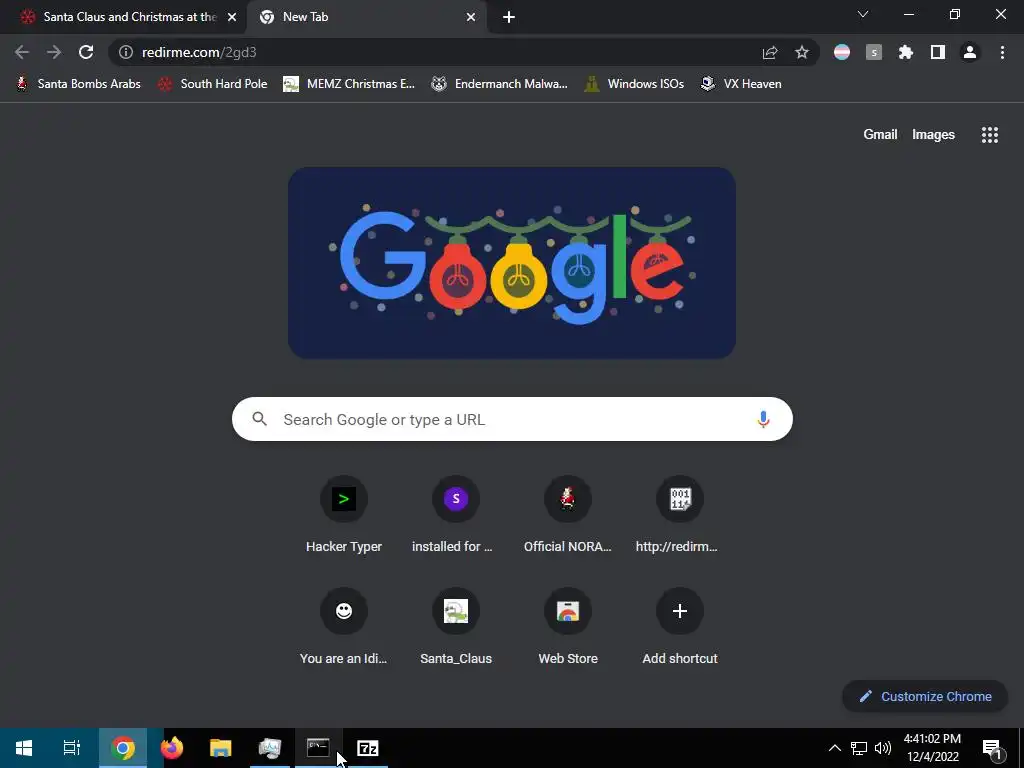Open VX Heaven bookmark
Viewport: 1024px width, 768px height.
click(x=741, y=84)
